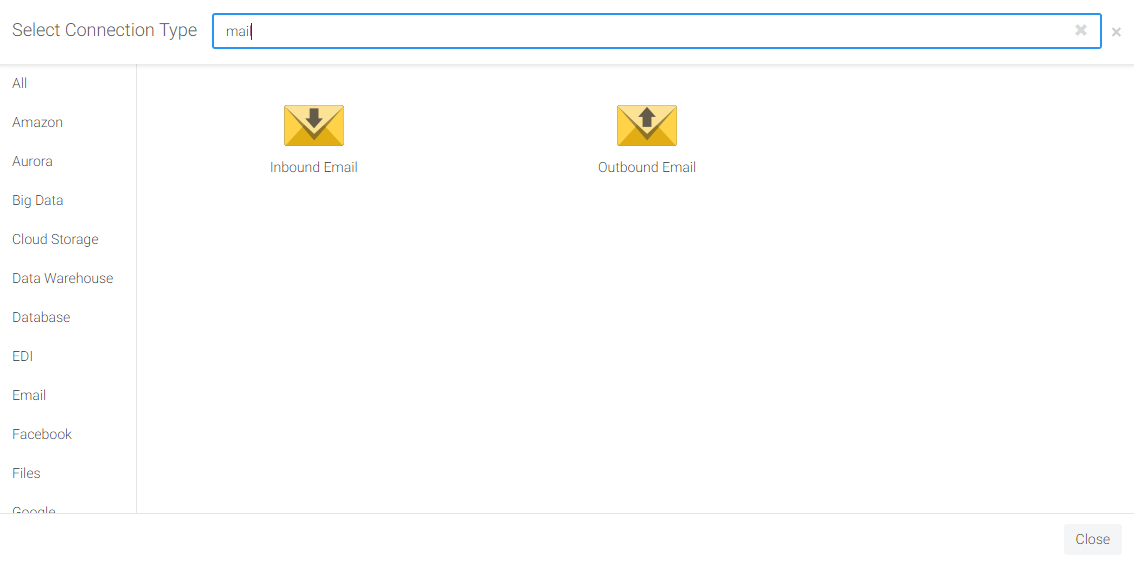The width and height of the screenshot is (1134, 564).
Task: Select the Outbound Email envelope icon
Action: click(647, 126)
